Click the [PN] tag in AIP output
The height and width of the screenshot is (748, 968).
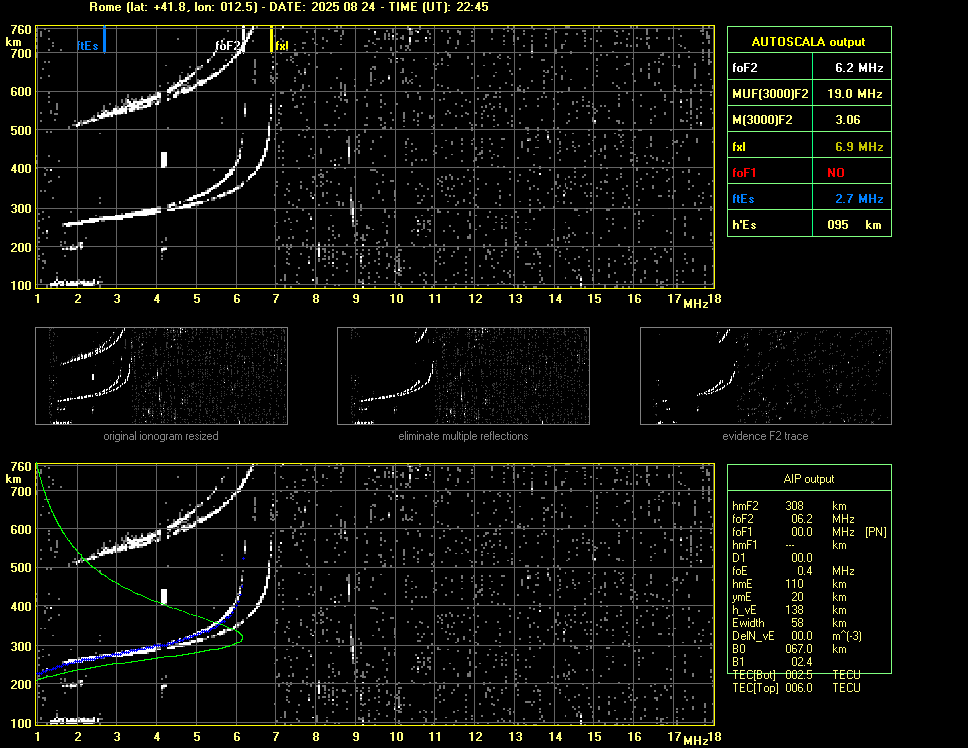click(x=876, y=532)
